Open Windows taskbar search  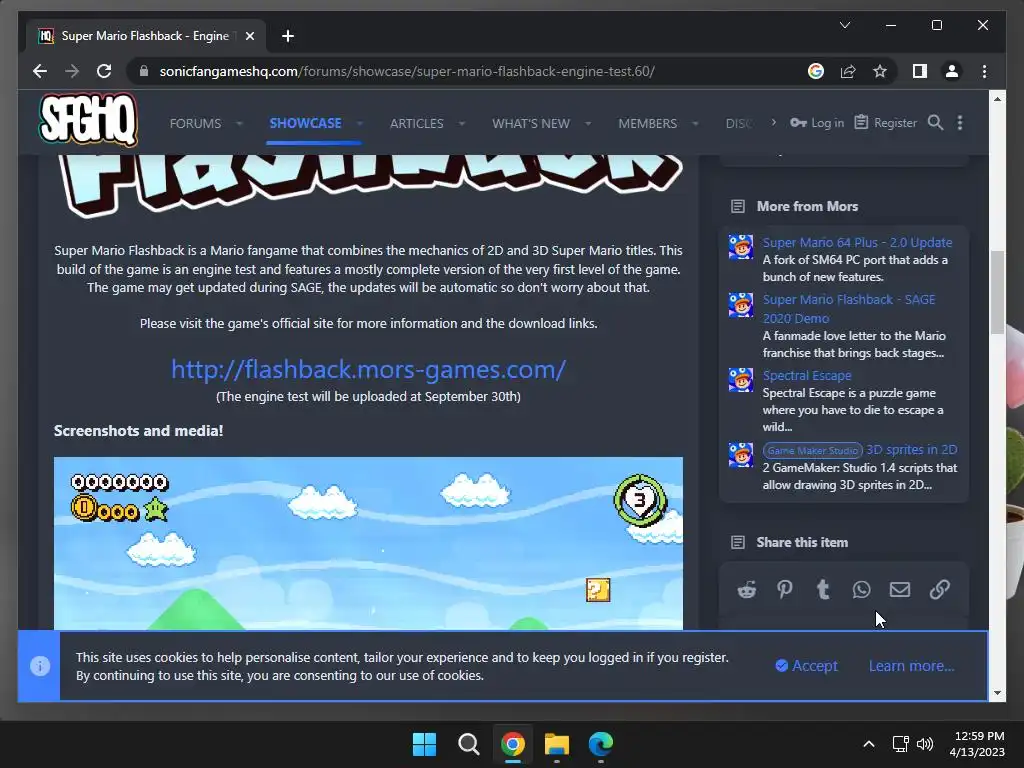pyautogui.click(x=469, y=744)
